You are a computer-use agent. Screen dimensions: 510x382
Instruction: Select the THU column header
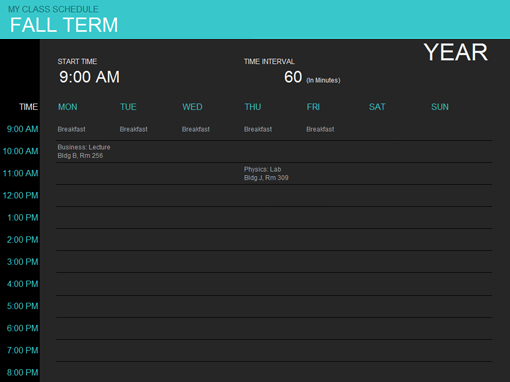click(x=253, y=107)
